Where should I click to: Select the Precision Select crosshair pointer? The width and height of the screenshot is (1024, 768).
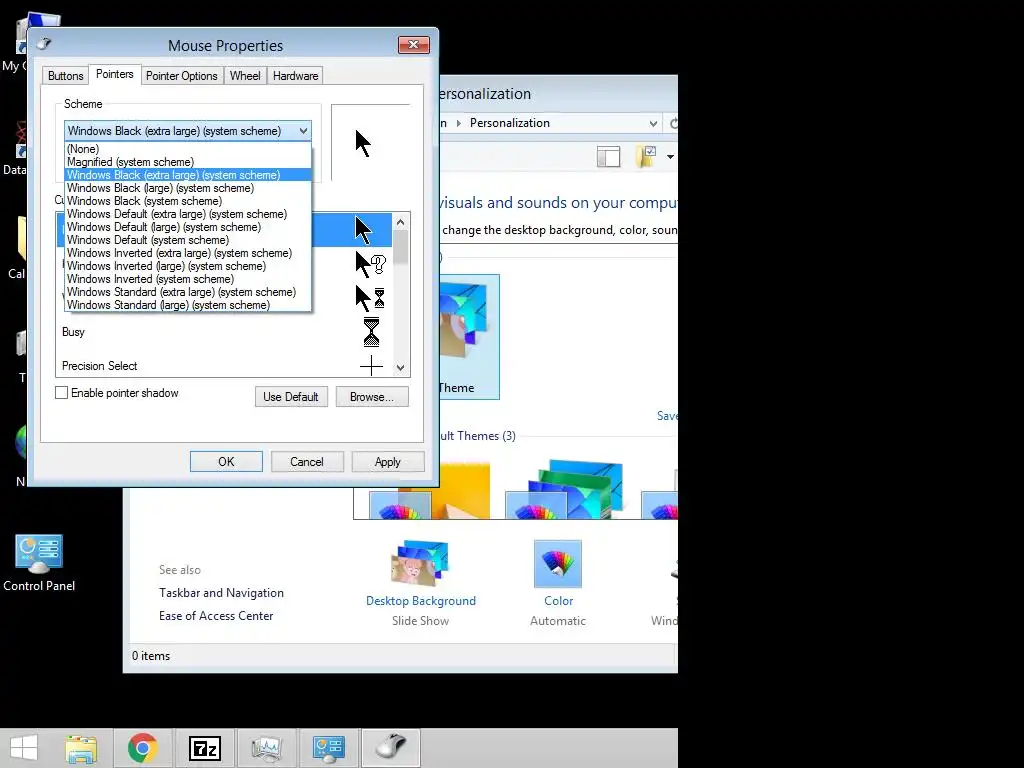point(371,366)
